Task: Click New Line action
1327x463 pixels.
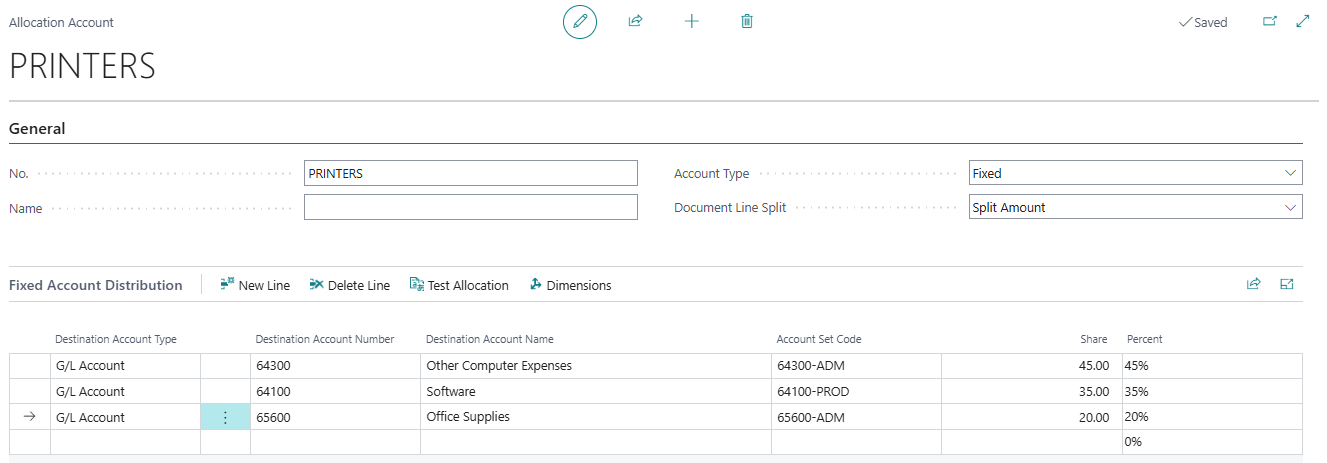Action: pyautogui.click(x=255, y=285)
